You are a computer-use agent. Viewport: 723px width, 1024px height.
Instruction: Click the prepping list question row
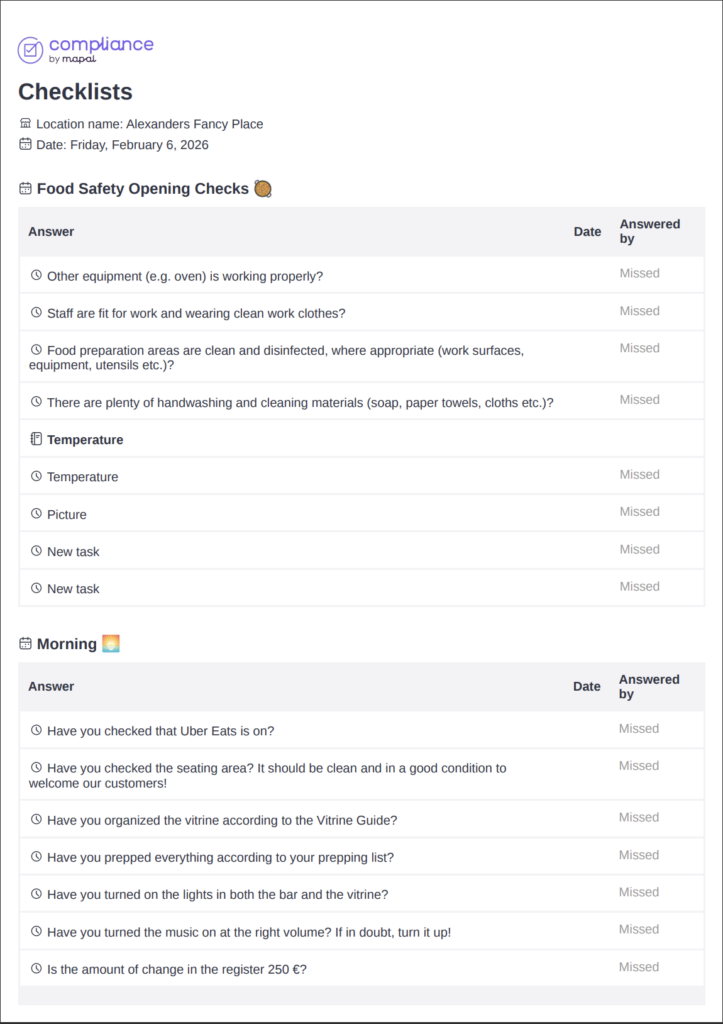coord(220,857)
